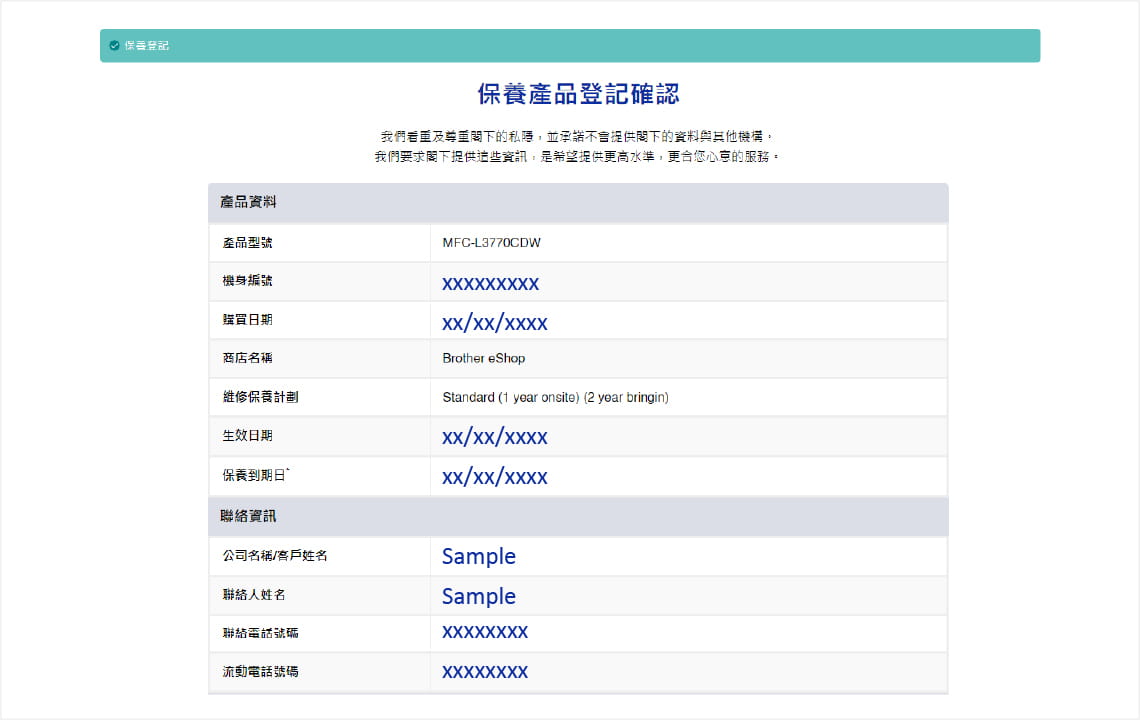Select the 聯絡資訊 section header
The image size is (1140, 720).
tap(248, 516)
